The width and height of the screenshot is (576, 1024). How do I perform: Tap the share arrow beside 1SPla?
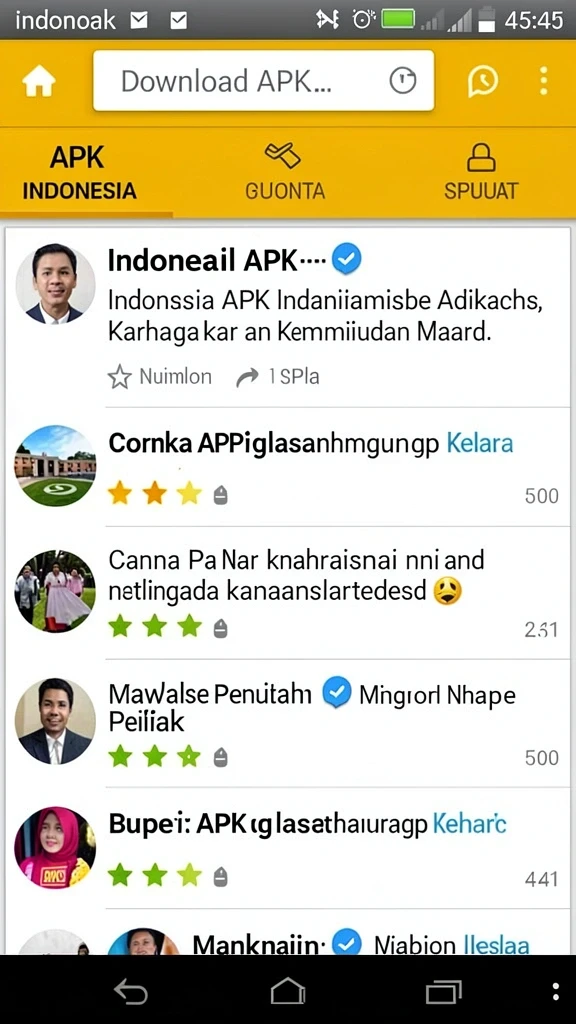(x=248, y=377)
